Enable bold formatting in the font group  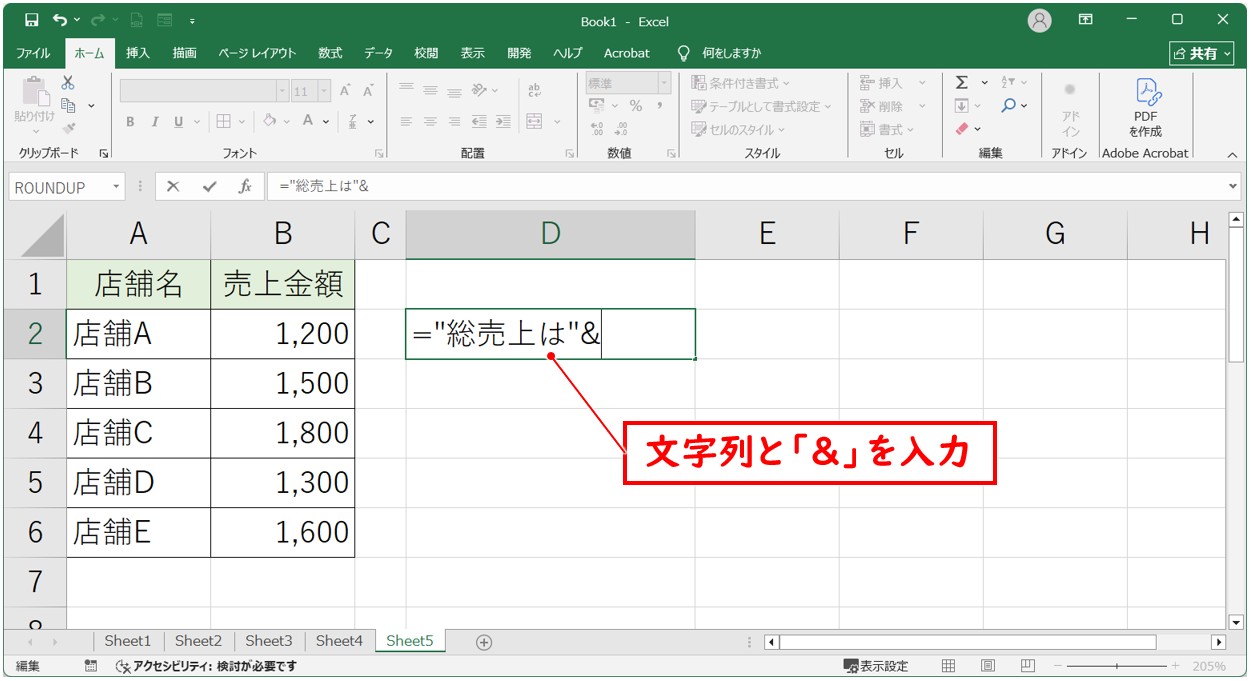(129, 121)
